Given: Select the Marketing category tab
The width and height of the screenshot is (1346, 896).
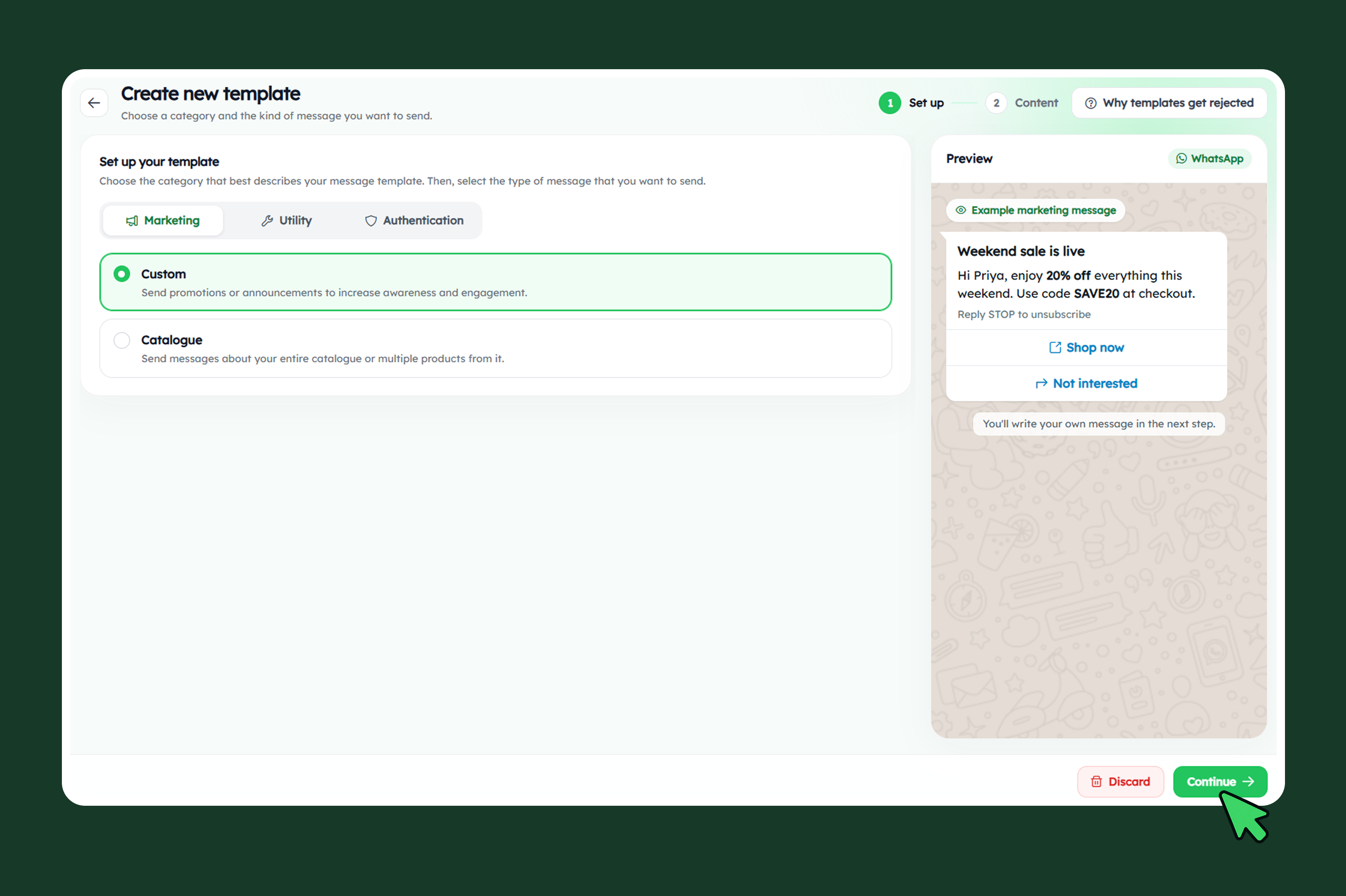Looking at the screenshot, I should point(163,220).
